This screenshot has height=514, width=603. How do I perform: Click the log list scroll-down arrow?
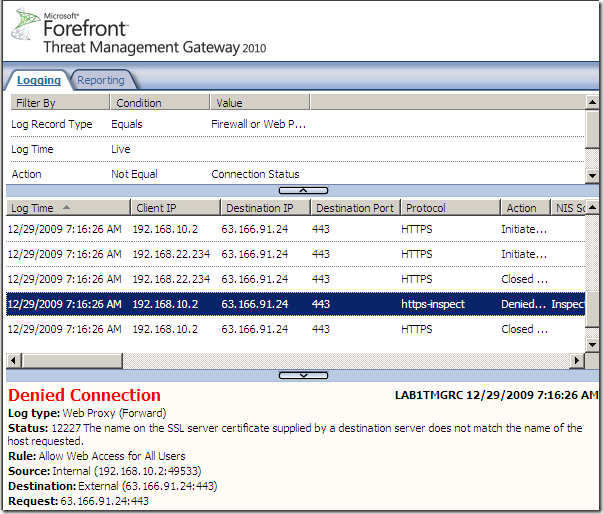tap(592, 345)
